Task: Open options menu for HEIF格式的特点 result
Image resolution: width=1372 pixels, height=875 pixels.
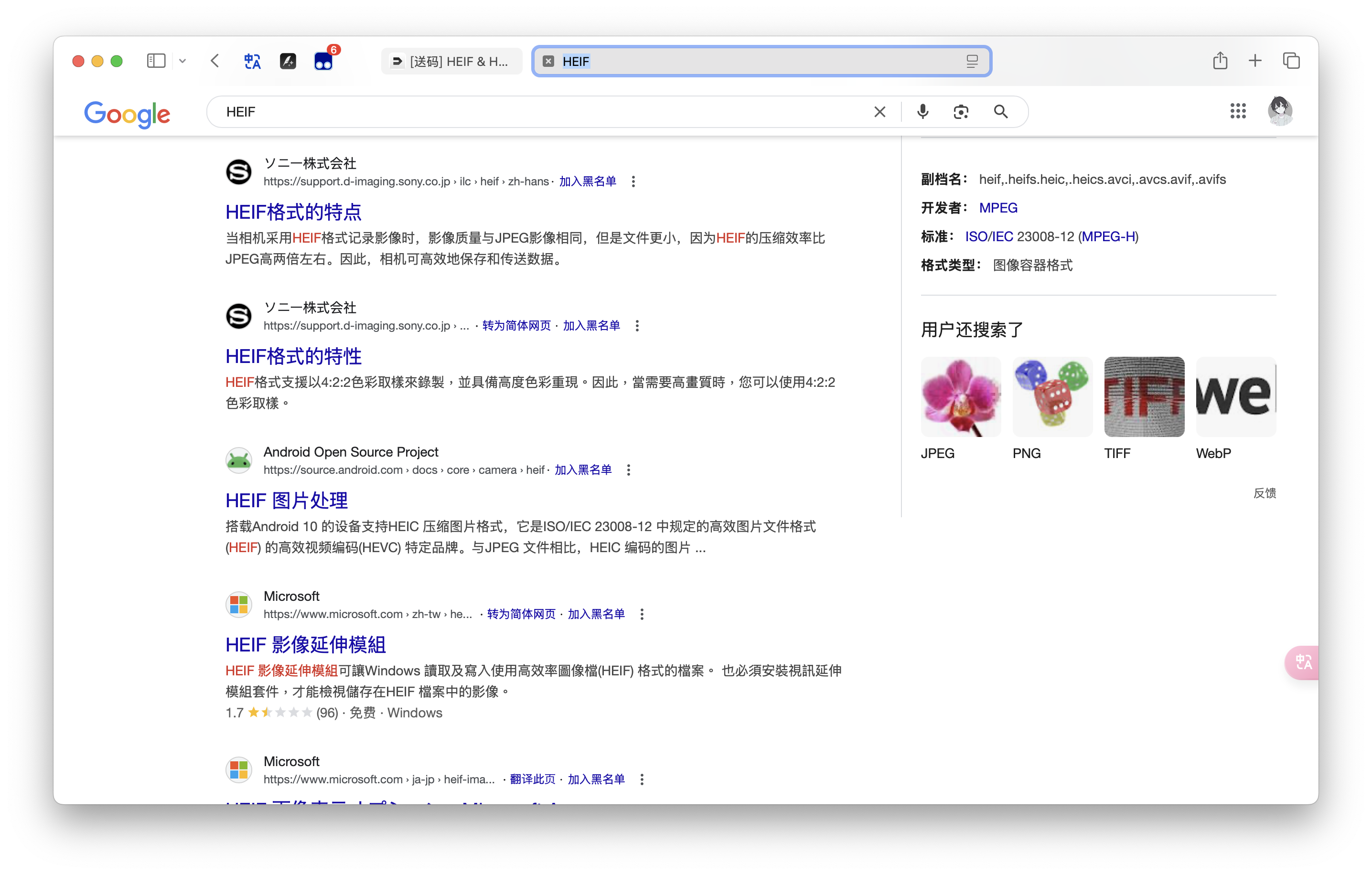Action: point(633,181)
